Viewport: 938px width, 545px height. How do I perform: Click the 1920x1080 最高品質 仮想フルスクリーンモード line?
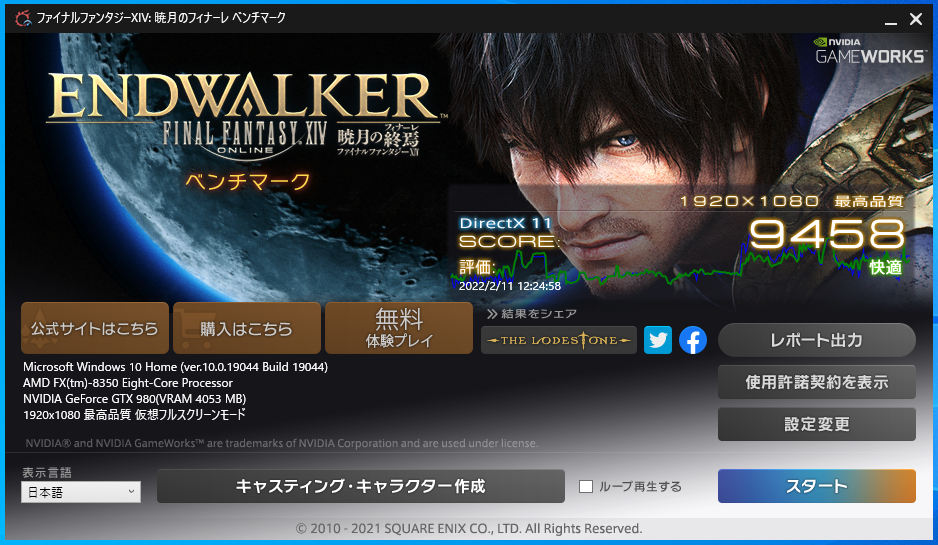[x=135, y=415]
